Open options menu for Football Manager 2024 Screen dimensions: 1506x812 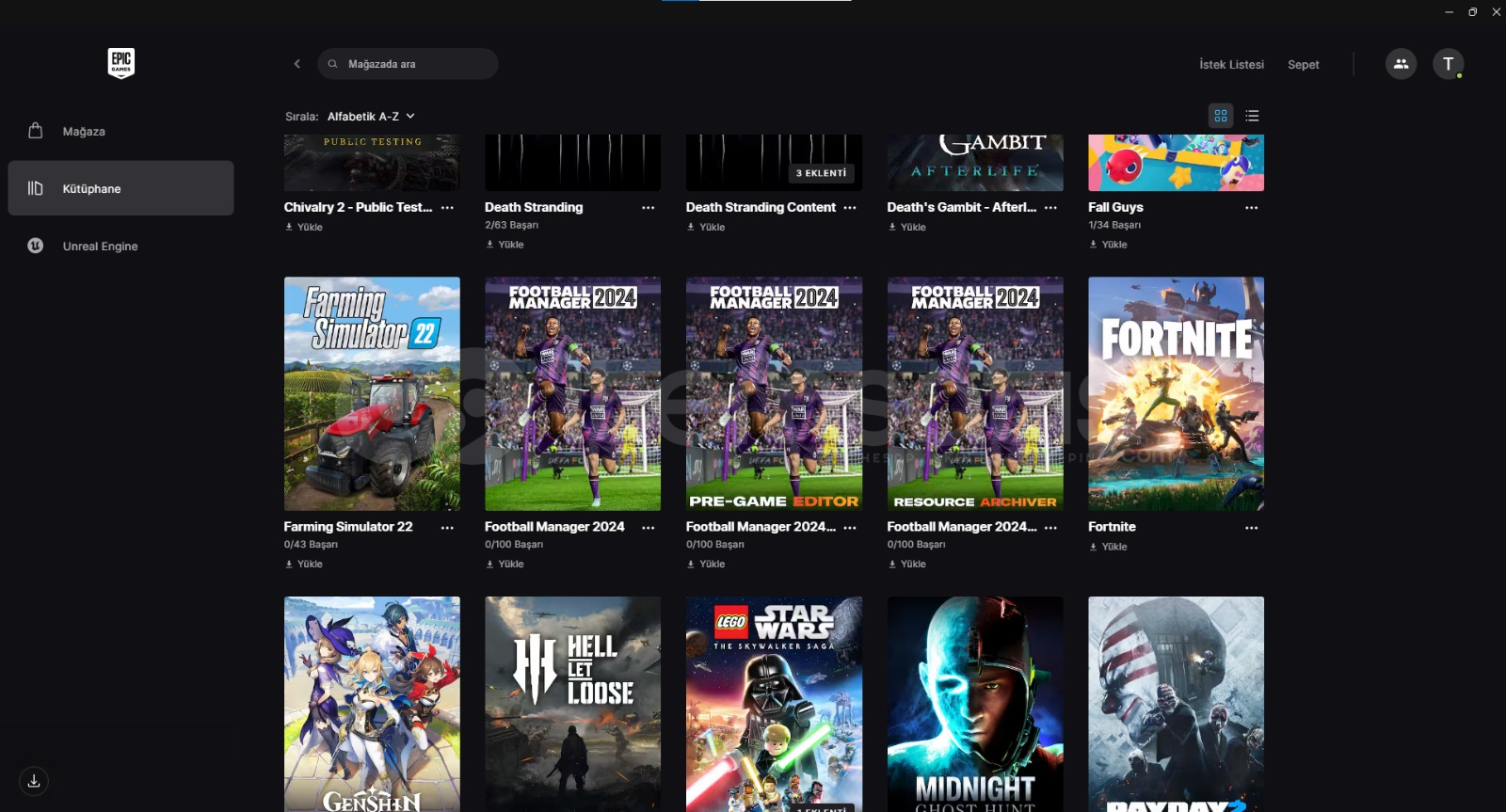649,528
